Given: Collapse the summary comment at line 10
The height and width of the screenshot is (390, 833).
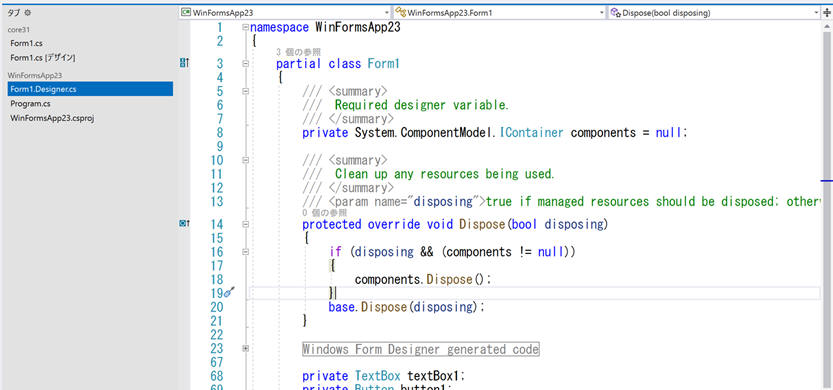Looking at the screenshot, I should point(245,160).
